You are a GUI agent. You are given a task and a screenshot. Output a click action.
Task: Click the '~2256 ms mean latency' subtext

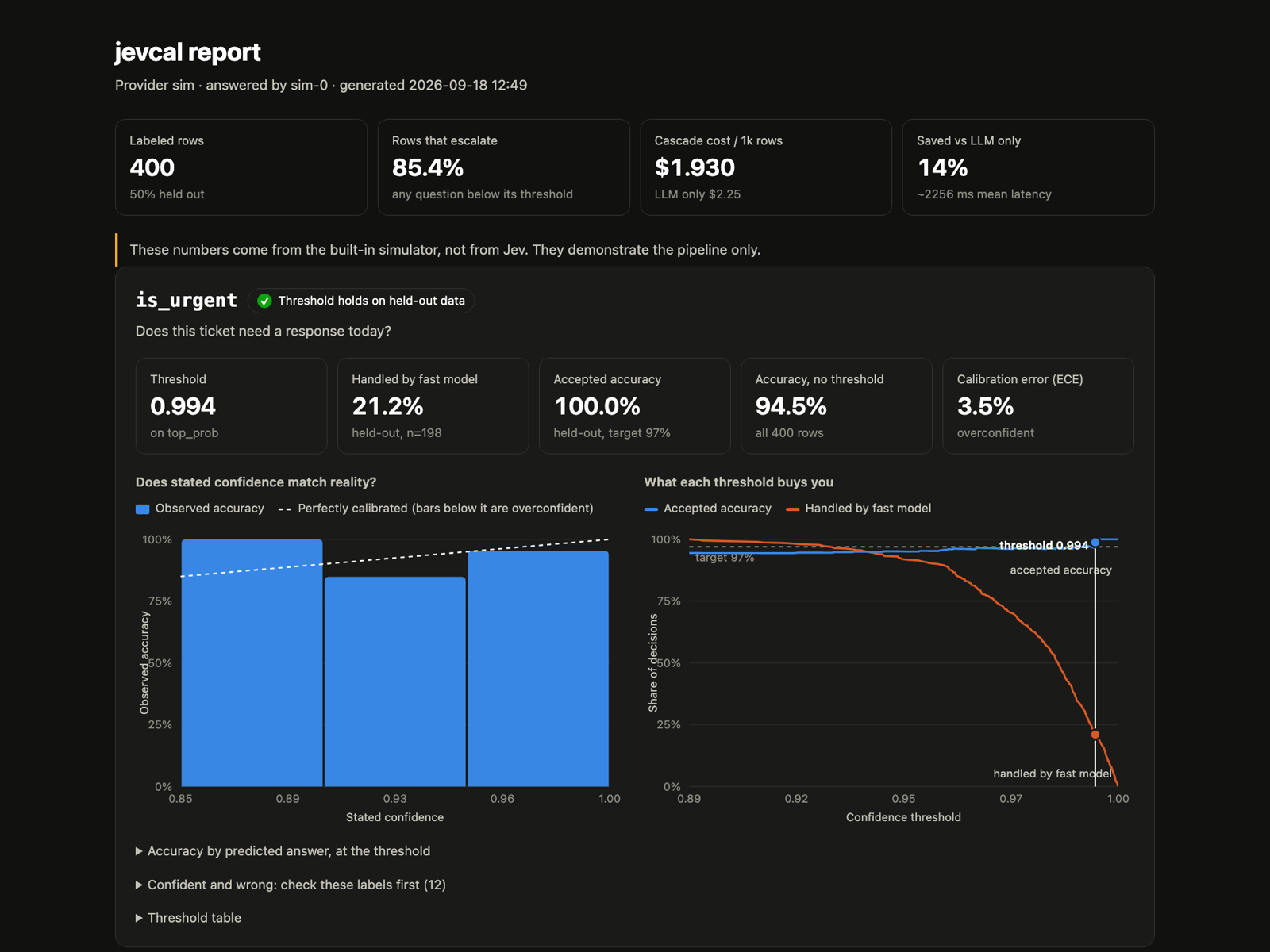point(984,194)
